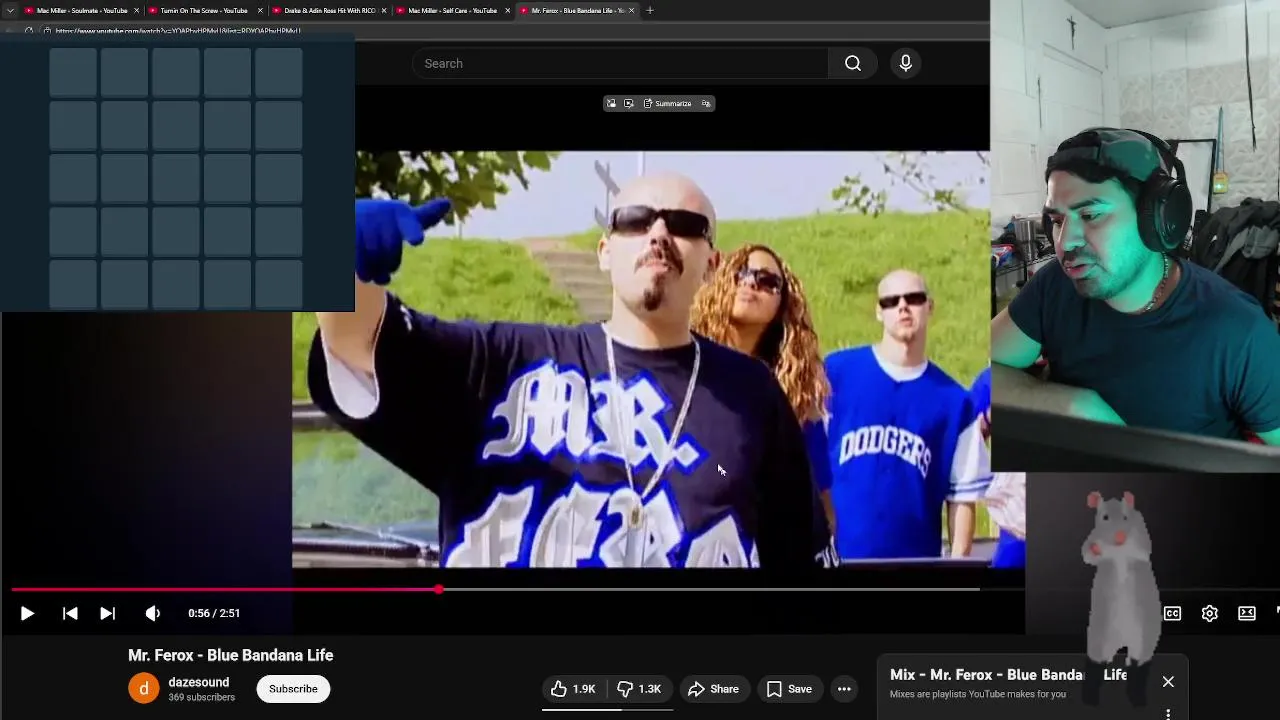Share the Blue Bandana Life video

(714, 689)
